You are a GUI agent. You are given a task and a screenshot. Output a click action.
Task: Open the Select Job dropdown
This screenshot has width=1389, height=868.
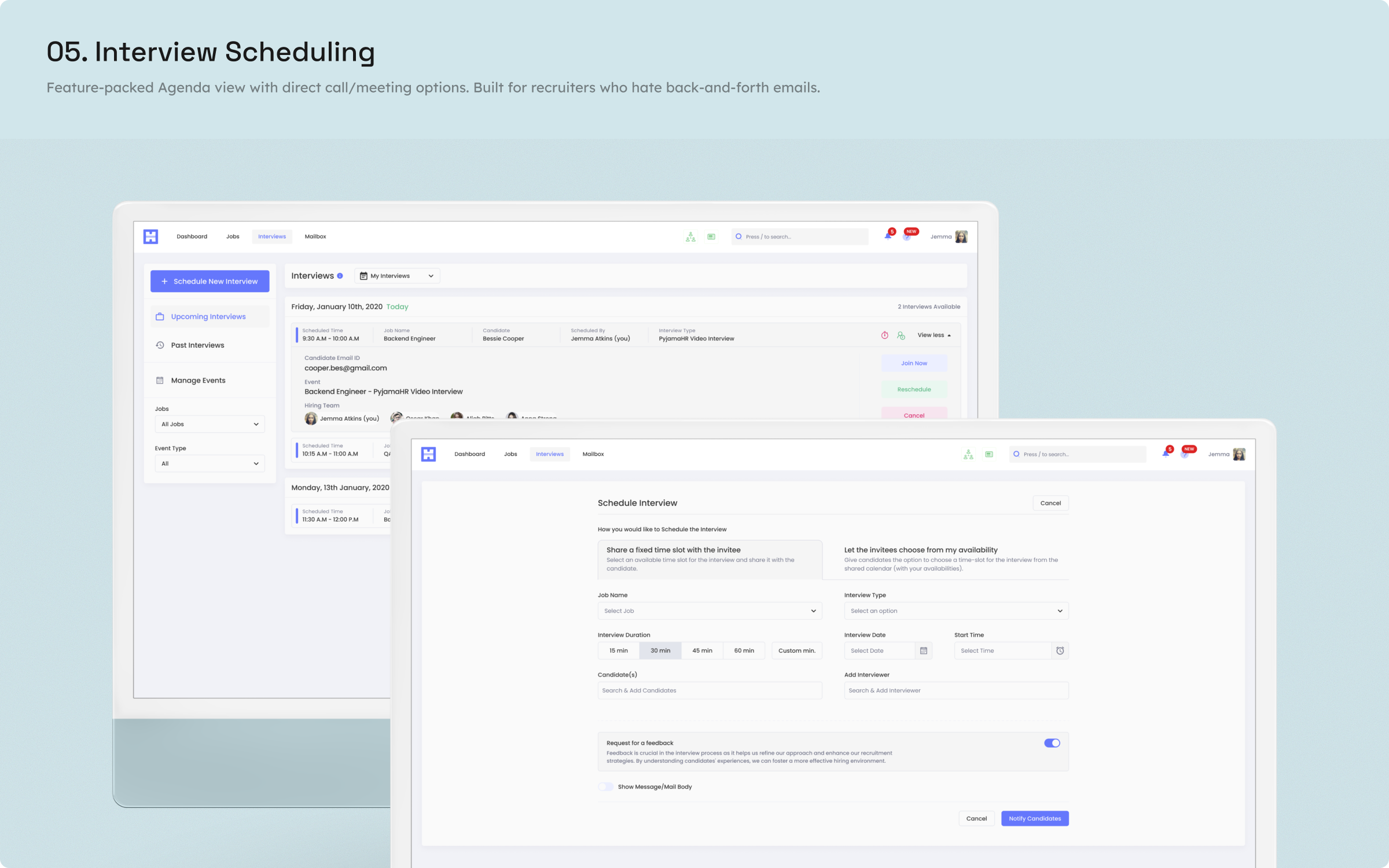click(710, 610)
